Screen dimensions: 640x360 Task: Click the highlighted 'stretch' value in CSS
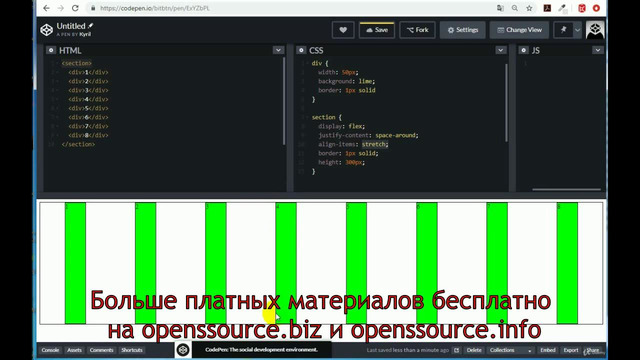[374, 144]
